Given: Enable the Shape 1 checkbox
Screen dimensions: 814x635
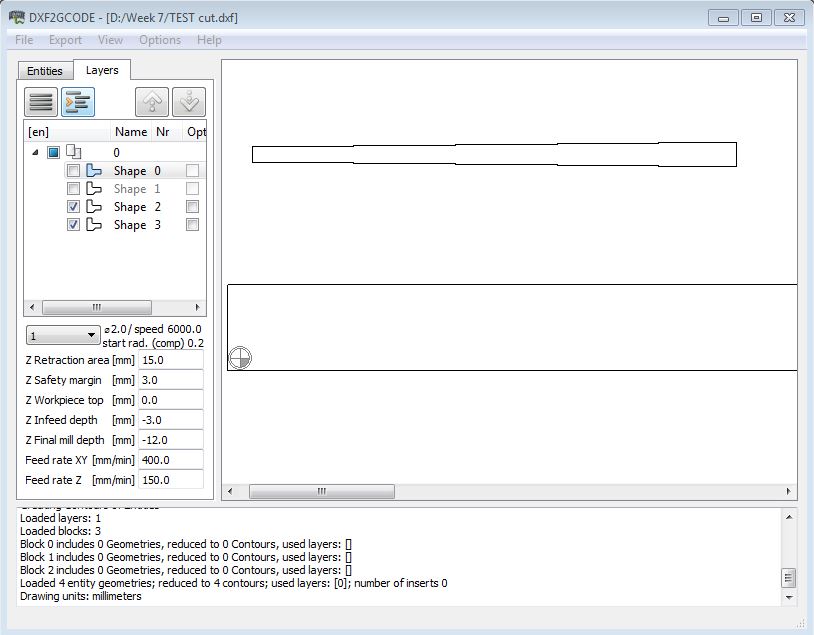Looking at the screenshot, I should coord(73,188).
